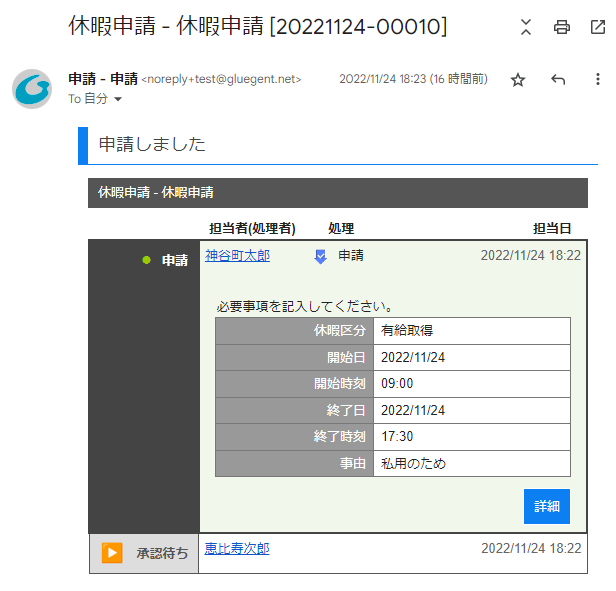Image resolution: width=616 pixels, height=591 pixels.
Task: Open the three-dot more options menu
Action: tap(598, 79)
